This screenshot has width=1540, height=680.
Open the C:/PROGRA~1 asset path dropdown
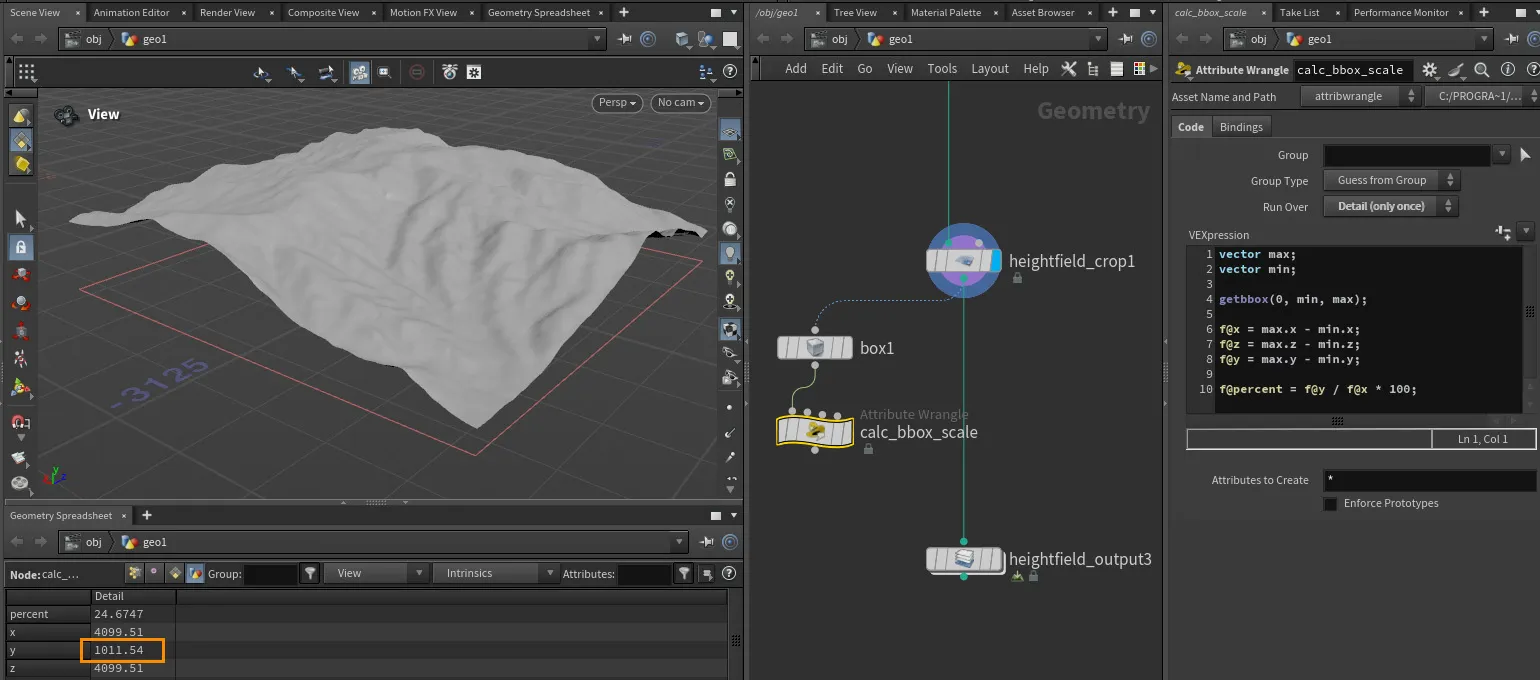coord(1480,96)
